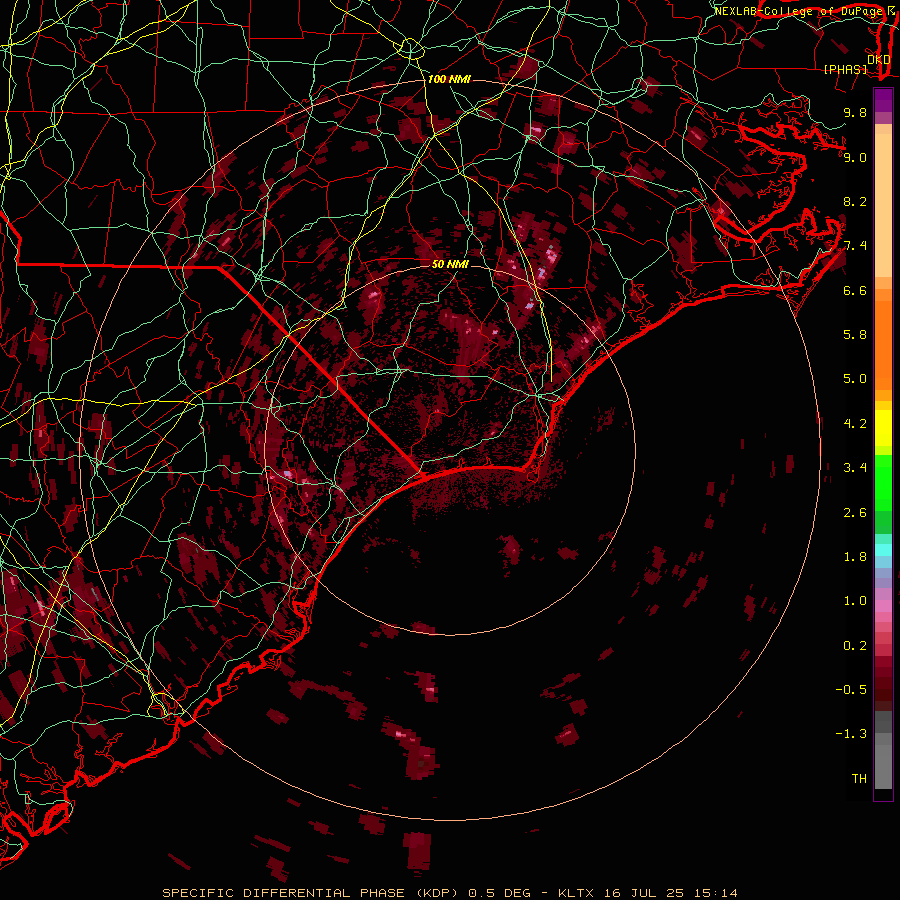Click the 5.0 value on color scale
Image resolution: width=900 pixels, height=900 pixels.
(855, 379)
